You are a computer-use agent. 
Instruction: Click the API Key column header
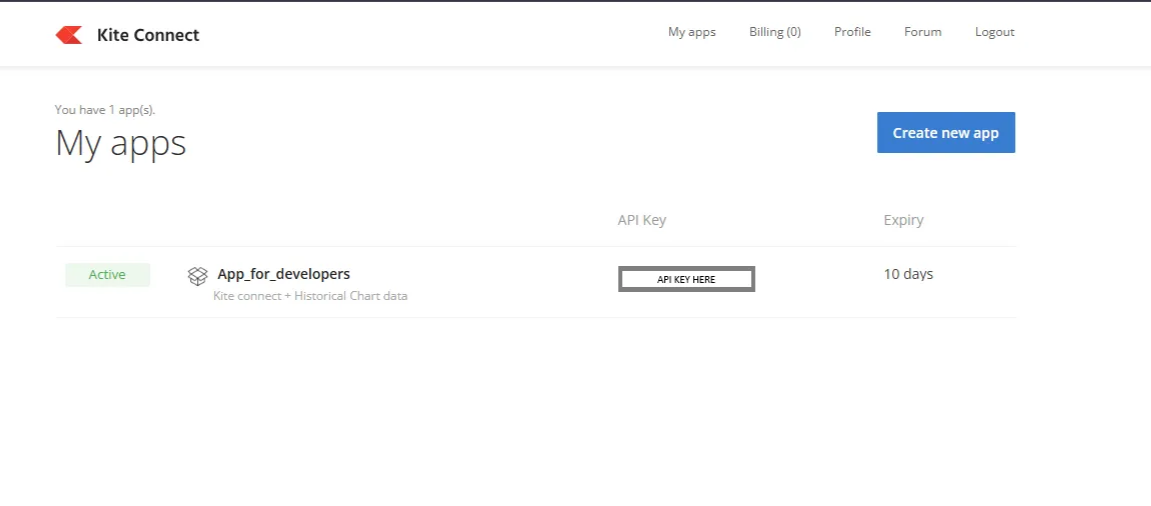click(642, 220)
